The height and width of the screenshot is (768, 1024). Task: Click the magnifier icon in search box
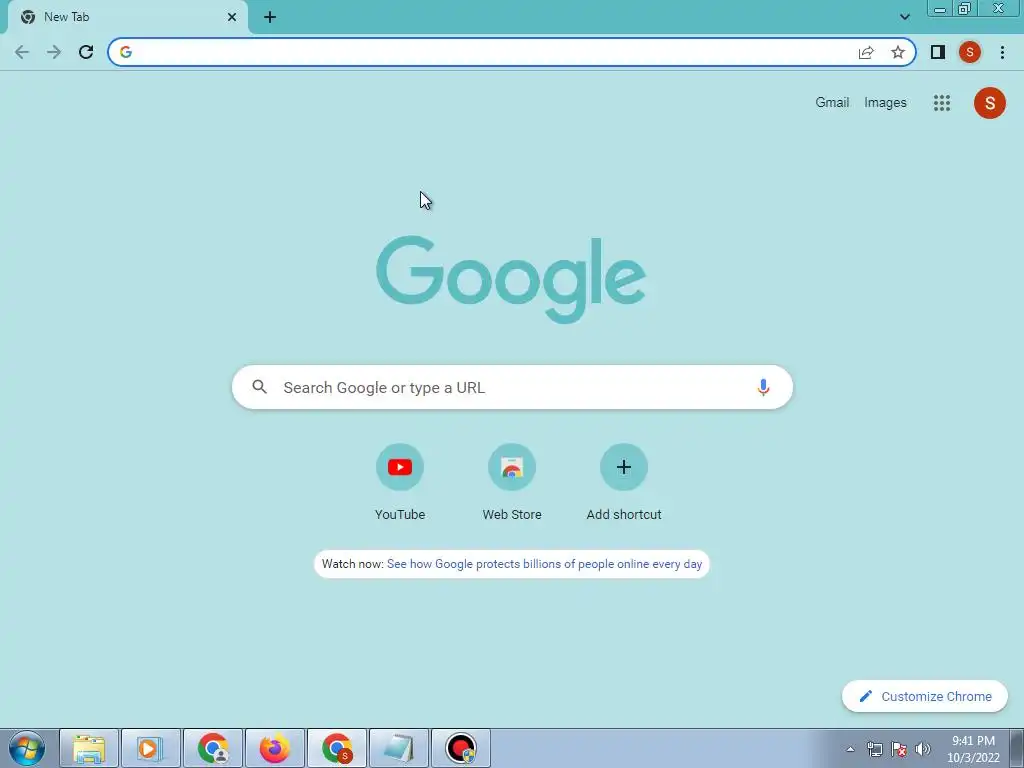pyautogui.click(x=259, y=387)
